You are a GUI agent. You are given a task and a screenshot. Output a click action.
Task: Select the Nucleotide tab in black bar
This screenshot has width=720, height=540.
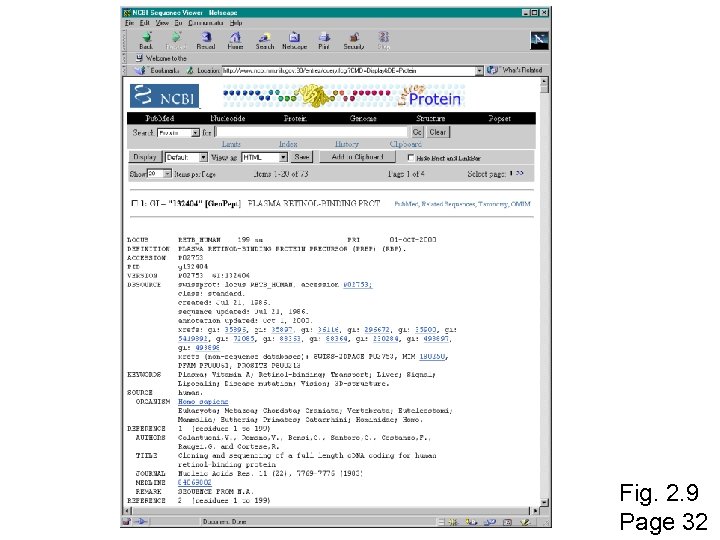(x=227, y=118)
